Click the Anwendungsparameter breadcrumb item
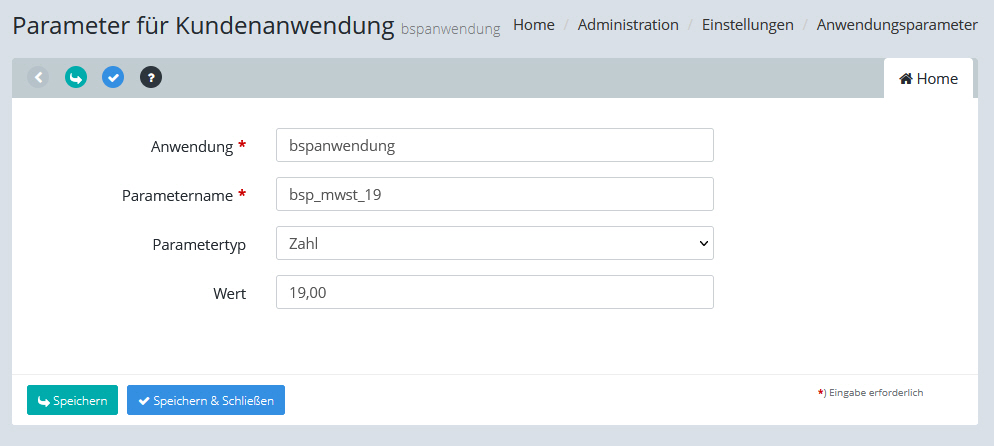 [897, 25]
